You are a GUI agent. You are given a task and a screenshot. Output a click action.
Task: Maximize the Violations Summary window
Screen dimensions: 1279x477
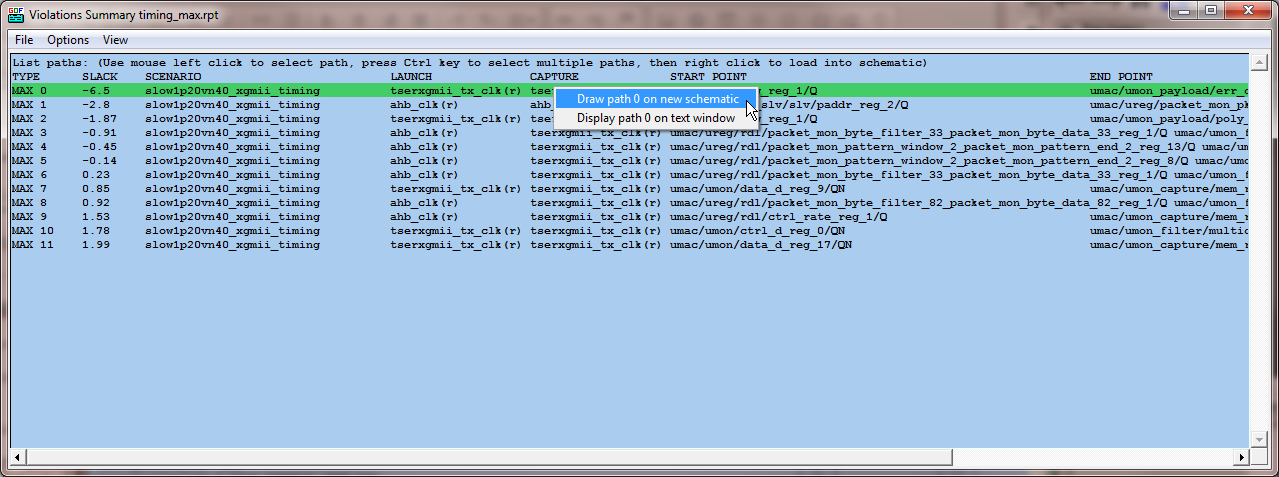tap(1211, 10)
